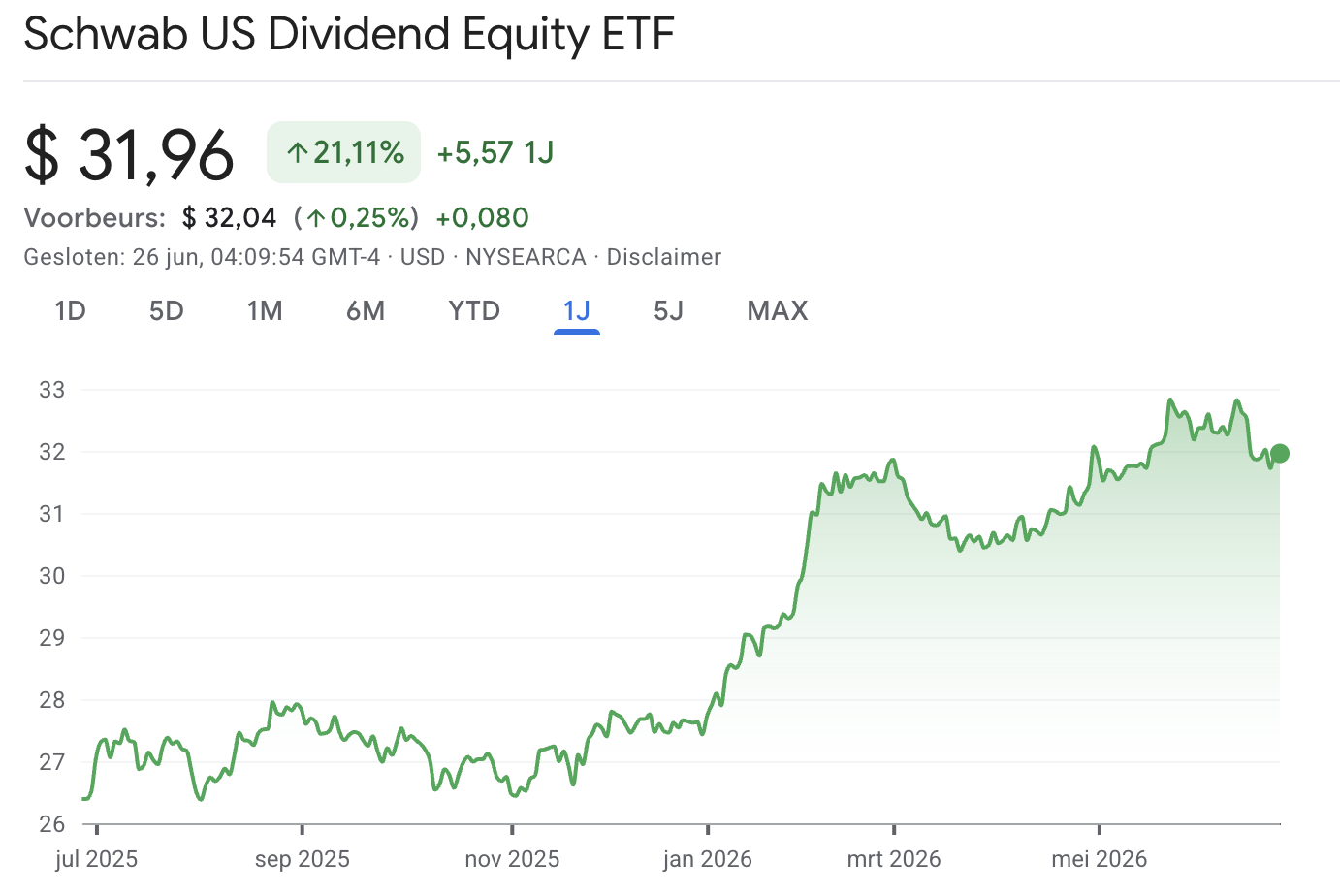Click the 28 y-axis value
The image size is (1340, 896).
[52, 700]
